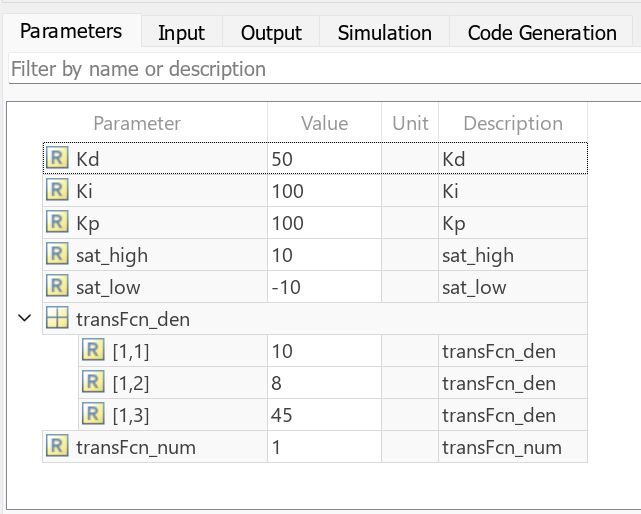The height and width of the screenshot is (514, 641).
Task: Sort by the Parameter column header
Action: pyautogui.click(x=137, y=123)
